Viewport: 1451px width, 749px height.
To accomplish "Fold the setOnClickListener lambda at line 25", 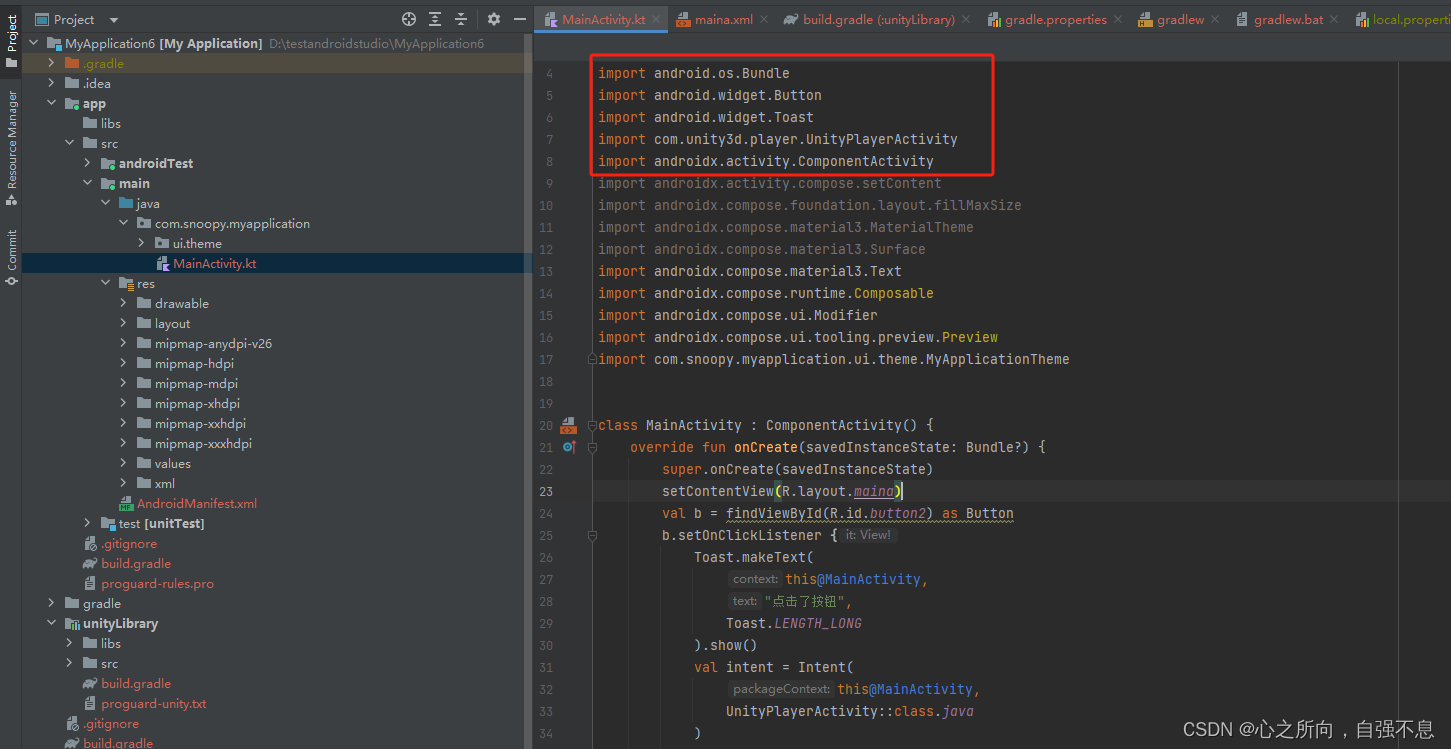I will [x=592, y=535].
